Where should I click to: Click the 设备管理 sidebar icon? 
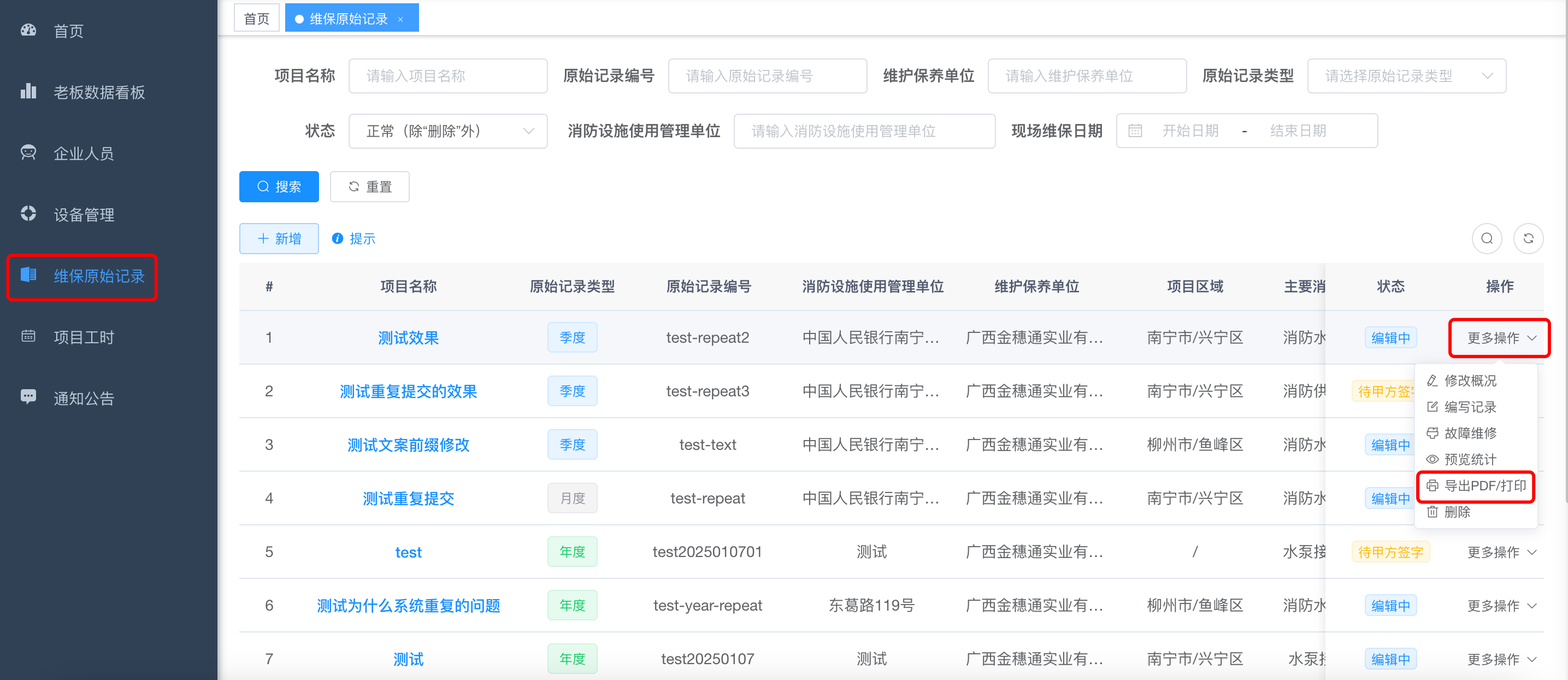28,214
